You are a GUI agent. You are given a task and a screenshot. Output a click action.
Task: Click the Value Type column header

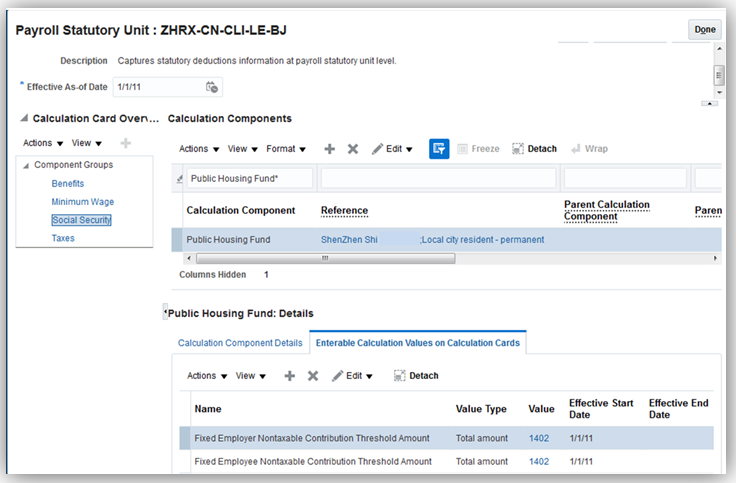pyautogui.click(x=481, y=409)
